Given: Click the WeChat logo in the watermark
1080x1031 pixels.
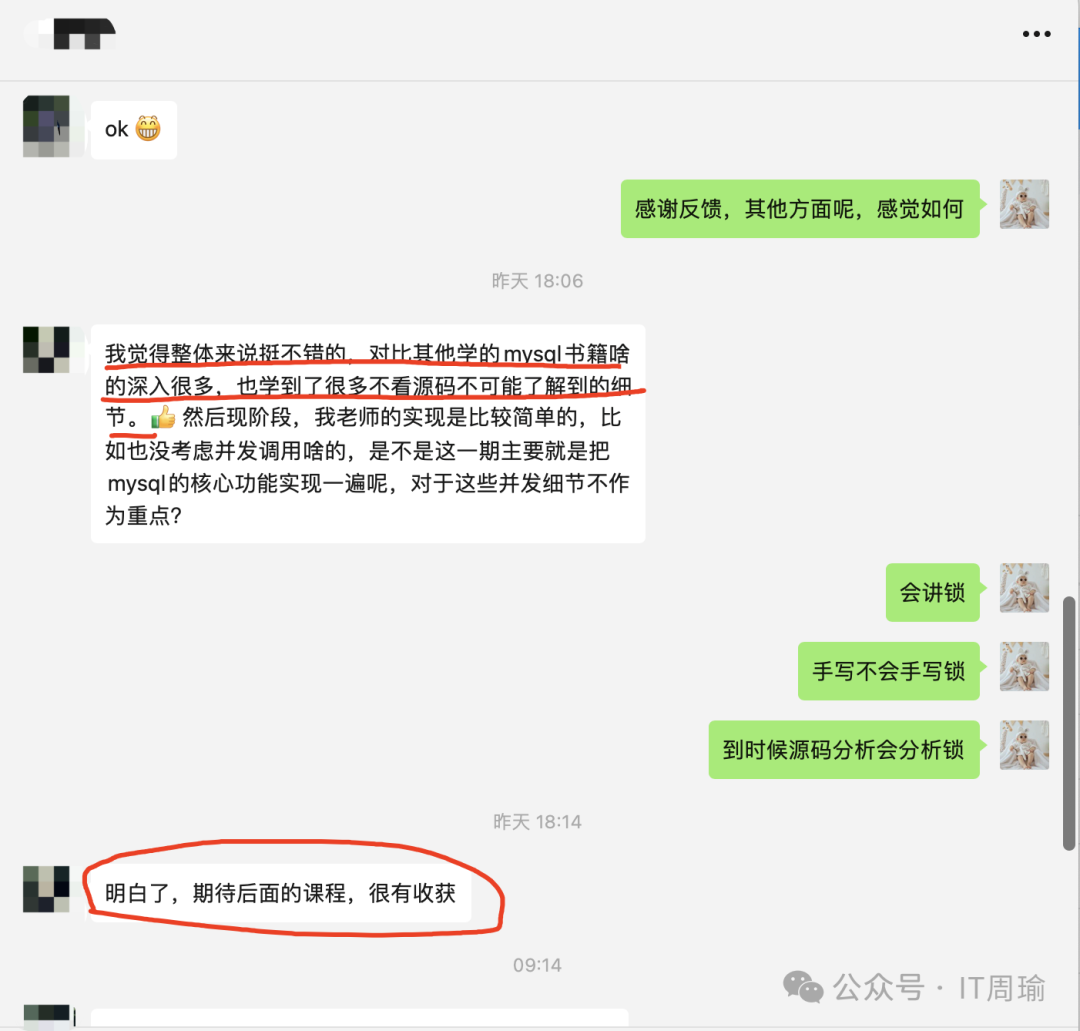Looking at the screenshot, I should 803,986.
